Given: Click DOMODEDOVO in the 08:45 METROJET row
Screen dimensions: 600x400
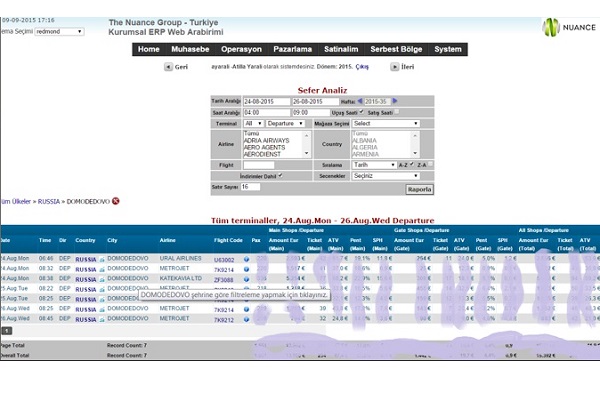Looking at the screenshot, I should click(x=128, y=318).
